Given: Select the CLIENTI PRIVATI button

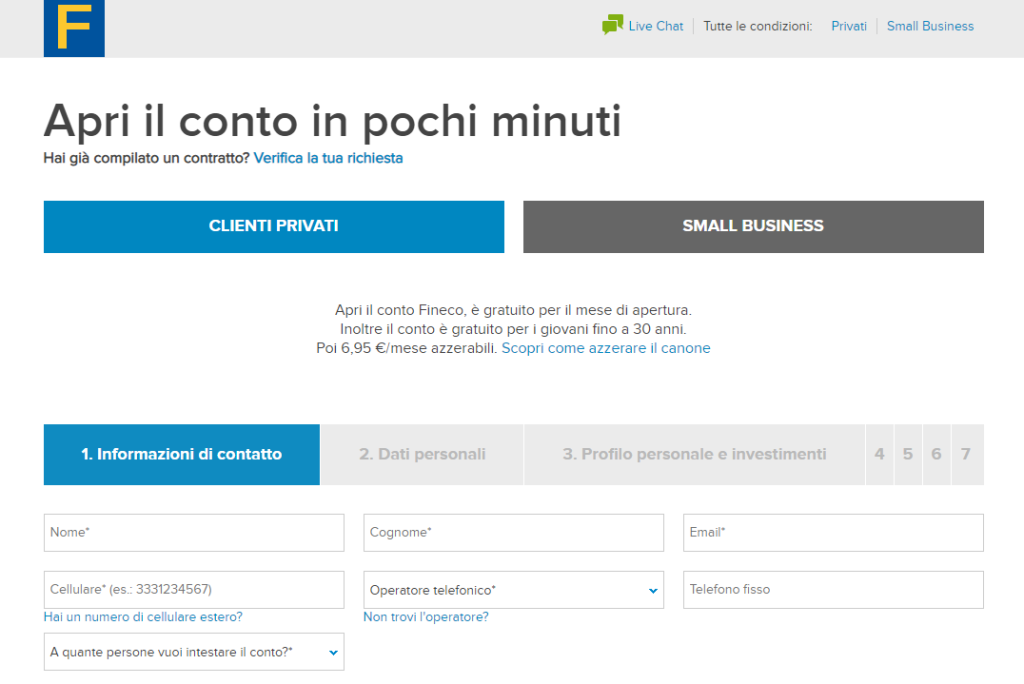Looking at the screenshot, I should tap(273, 226).
